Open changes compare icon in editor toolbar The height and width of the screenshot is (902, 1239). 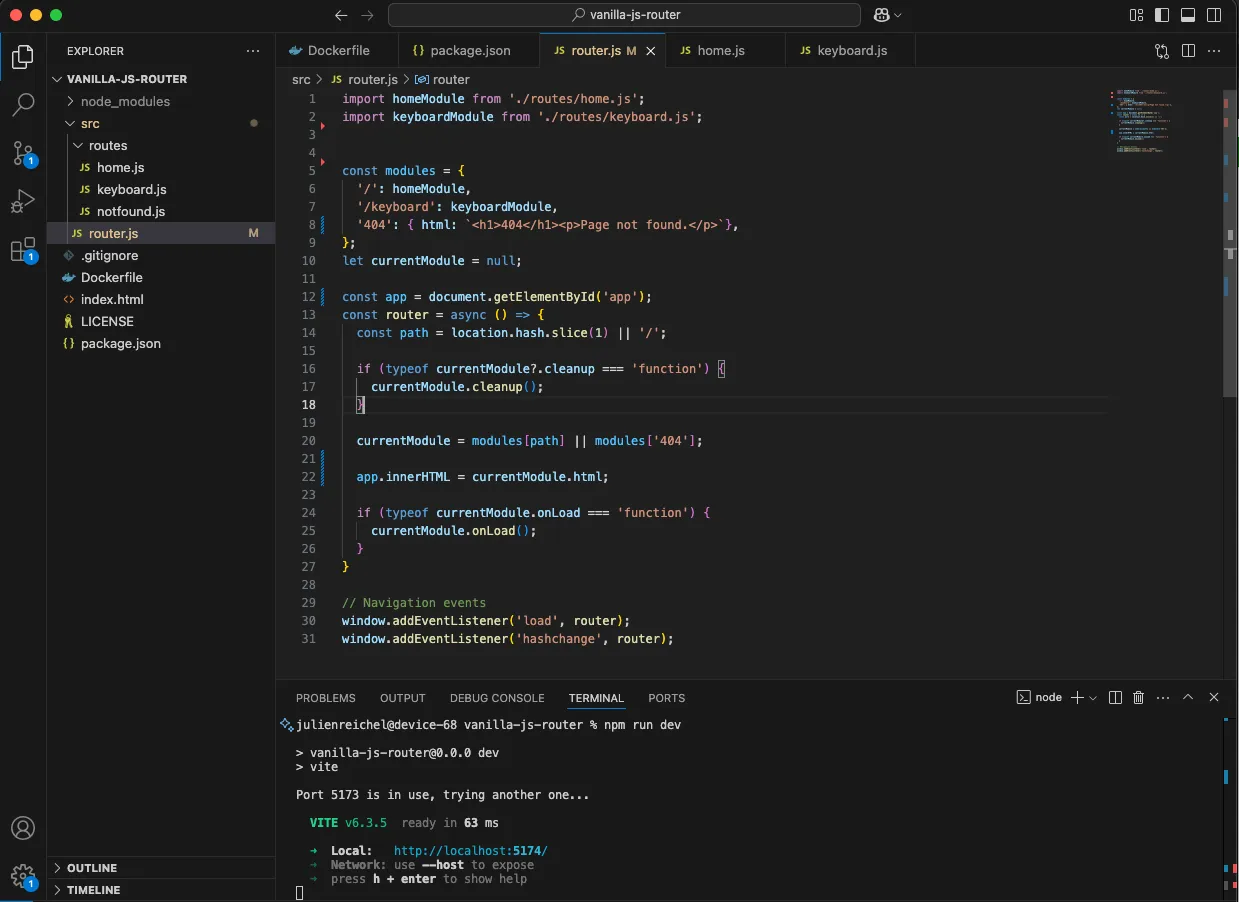[x=1162, y=51]
